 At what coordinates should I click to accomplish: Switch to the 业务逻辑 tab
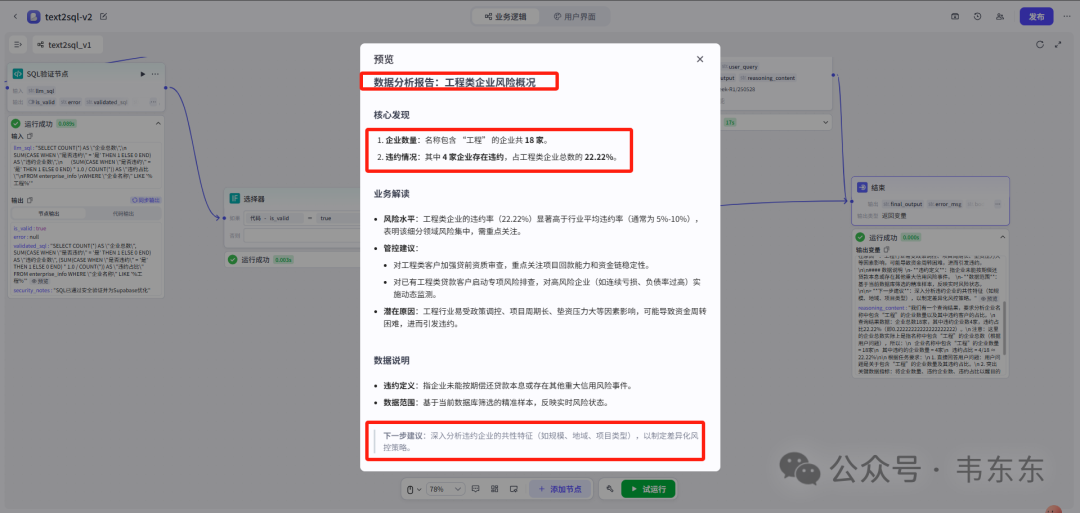point(506,17)
